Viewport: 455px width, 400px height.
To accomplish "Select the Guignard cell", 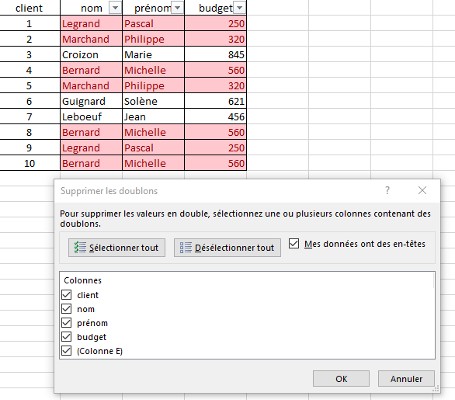I will (91, 101).
